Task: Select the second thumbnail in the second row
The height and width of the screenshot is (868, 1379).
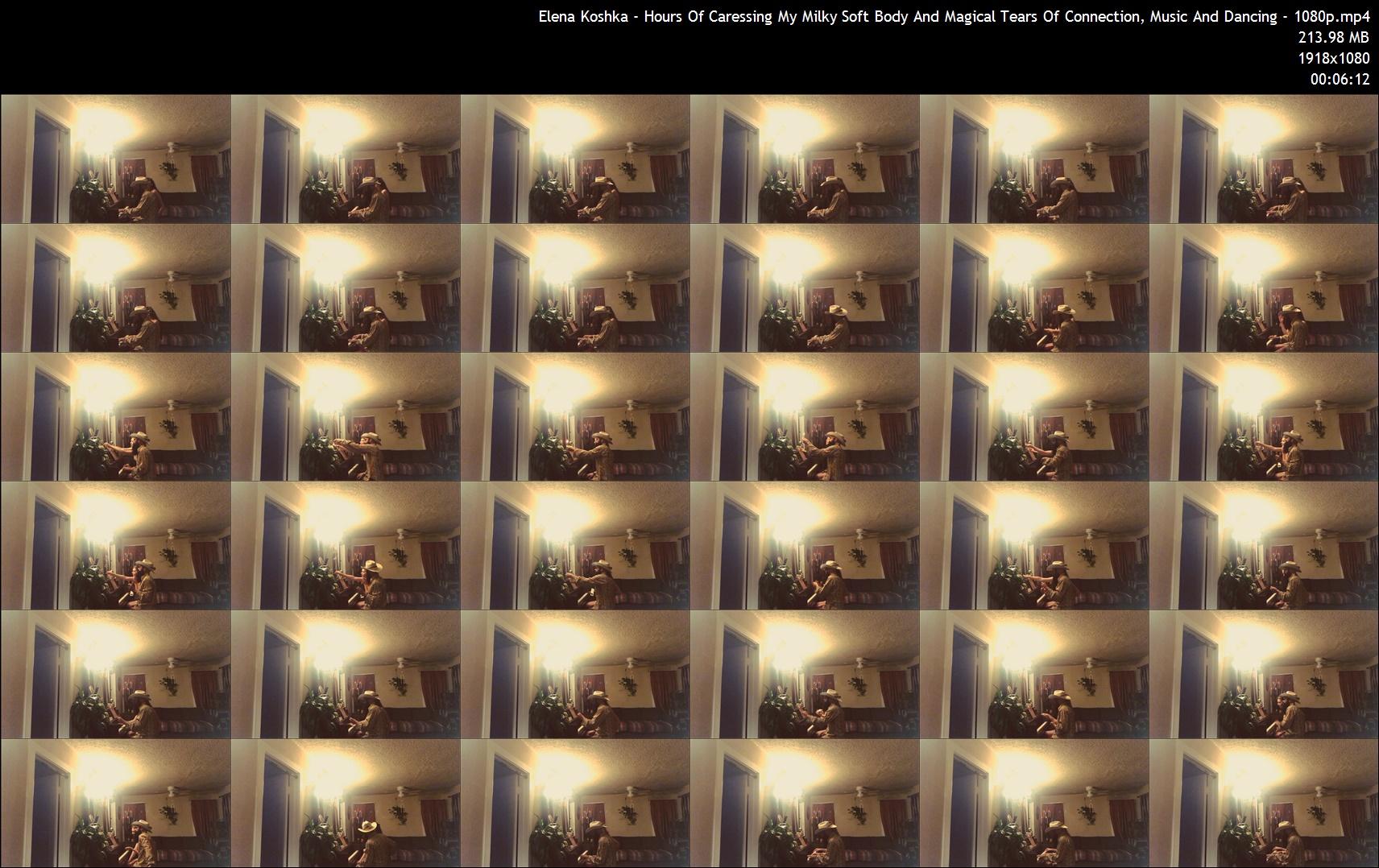Action: click(346, 287)
